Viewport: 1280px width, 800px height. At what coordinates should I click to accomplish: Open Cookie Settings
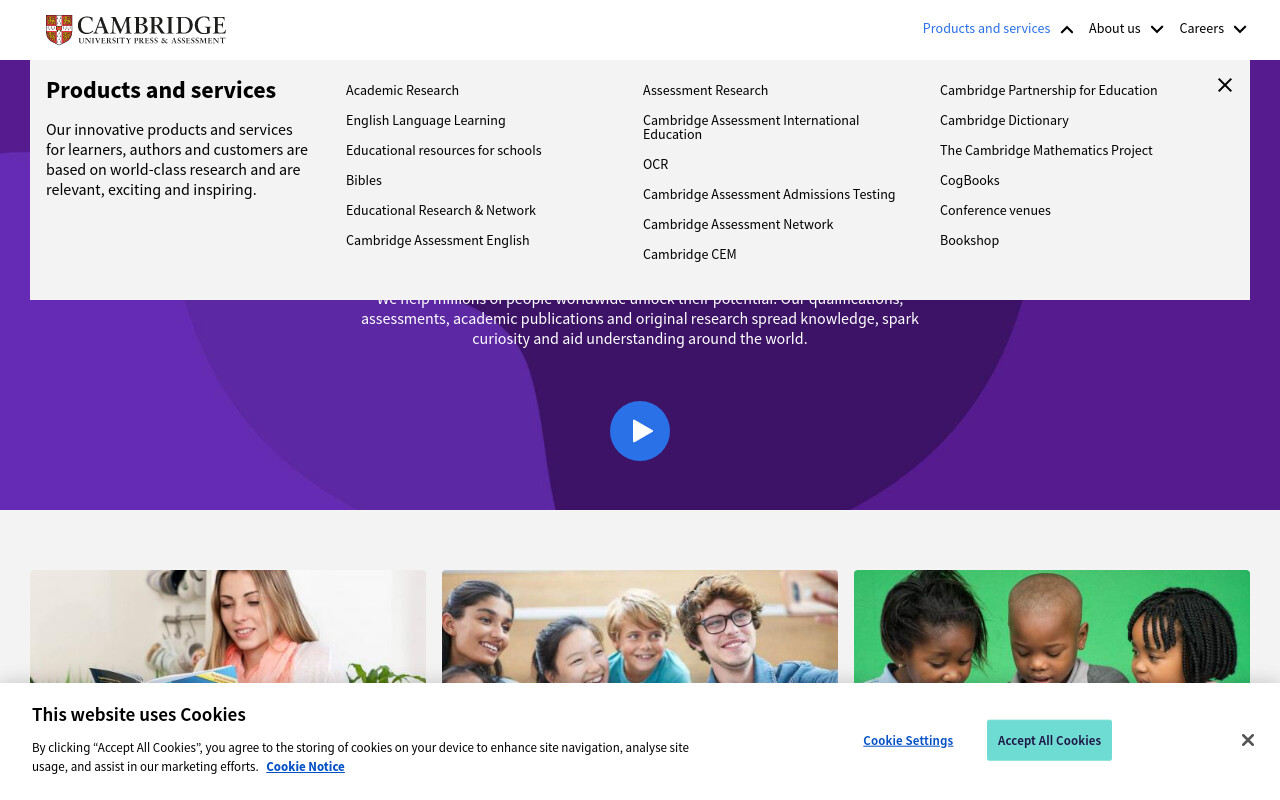[908, 740]
